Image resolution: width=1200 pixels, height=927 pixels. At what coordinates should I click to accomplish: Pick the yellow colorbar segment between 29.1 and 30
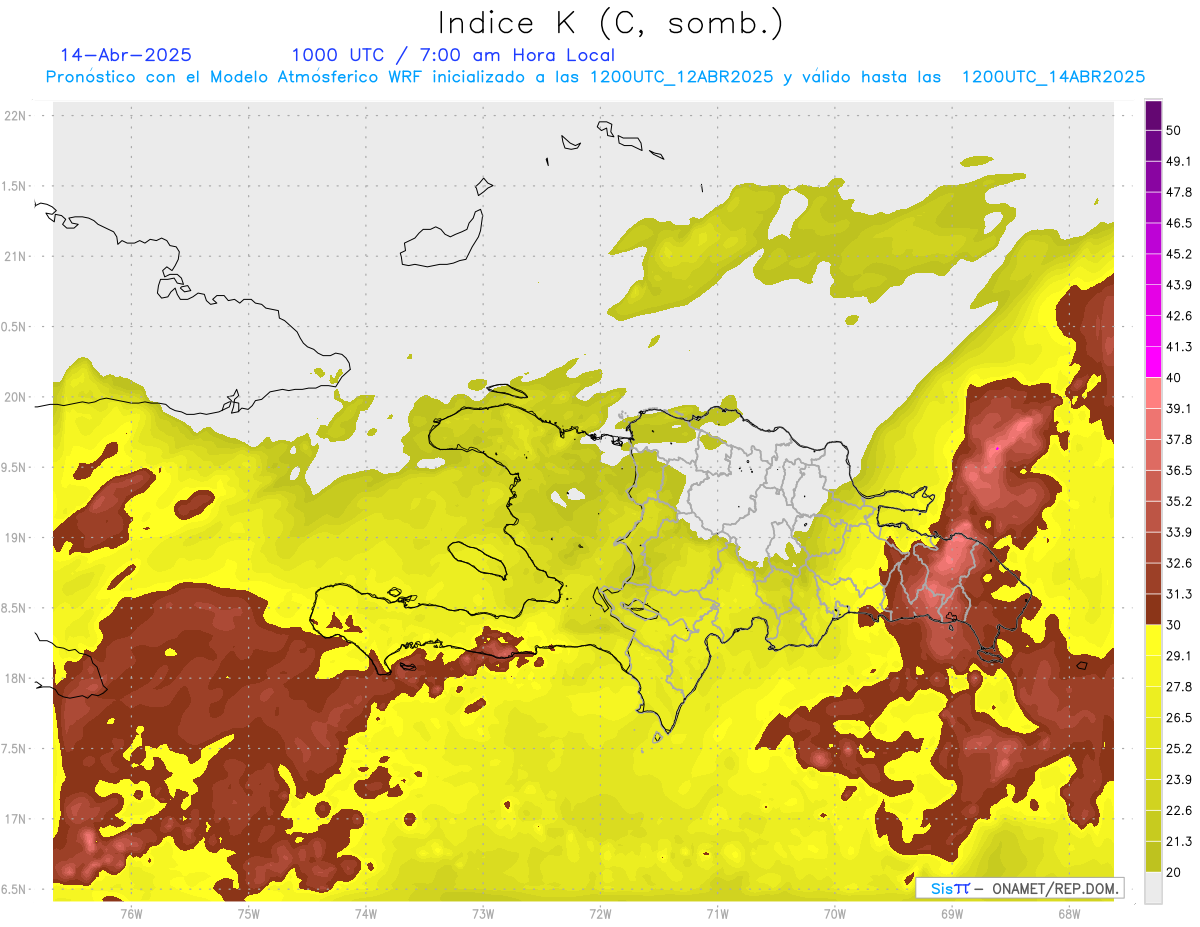point(1153,641)
